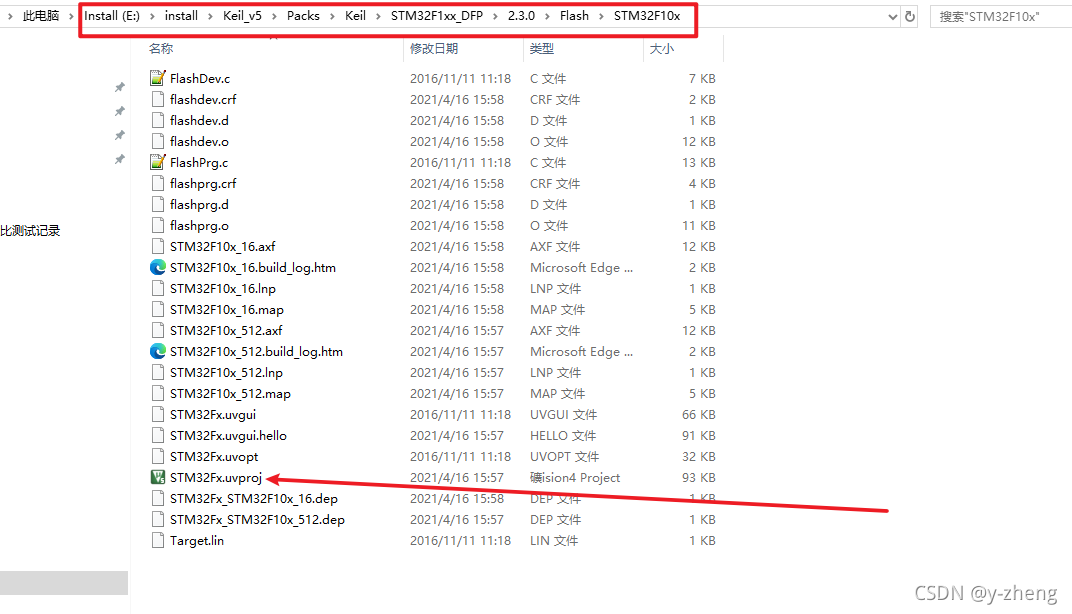Expand chevron after 此电脑 breadcrumb

pyautogui.click(x=70, y=16)
